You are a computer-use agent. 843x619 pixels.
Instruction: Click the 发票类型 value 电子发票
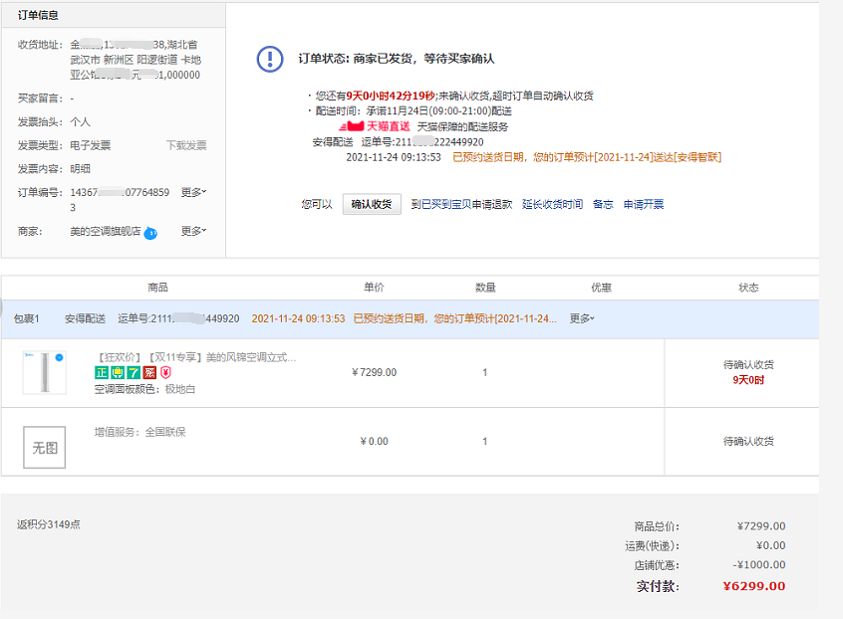pyautogui.click(x=90, y=145)
